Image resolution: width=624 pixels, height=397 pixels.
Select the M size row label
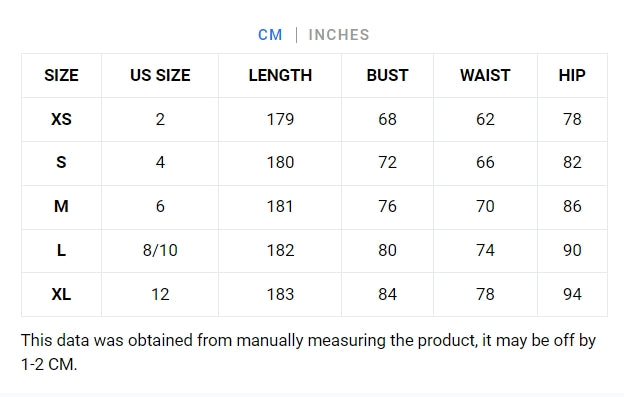tap(61, 206)
